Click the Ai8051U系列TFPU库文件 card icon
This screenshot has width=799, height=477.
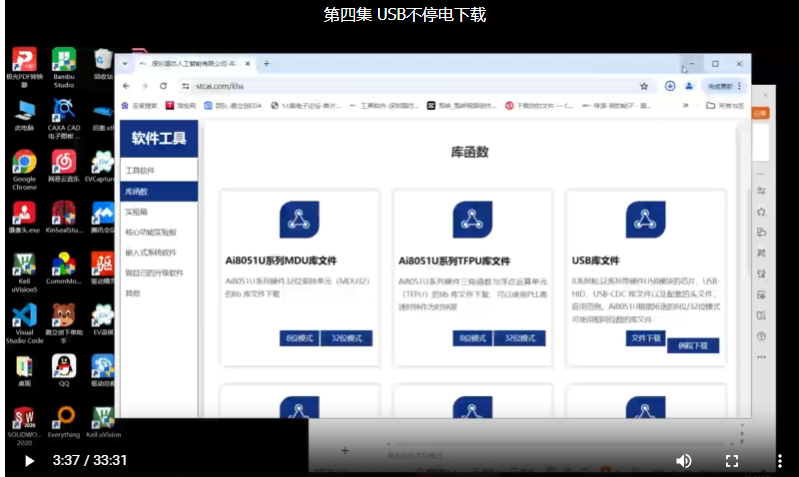[x=472, y=220]
